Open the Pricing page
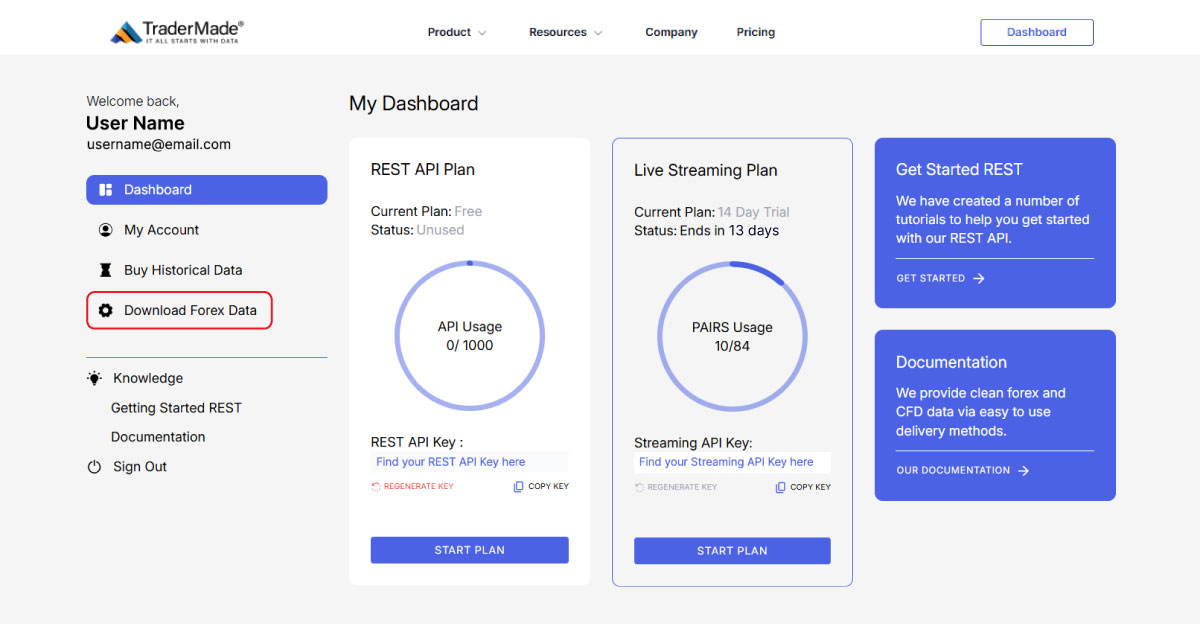 756,32
